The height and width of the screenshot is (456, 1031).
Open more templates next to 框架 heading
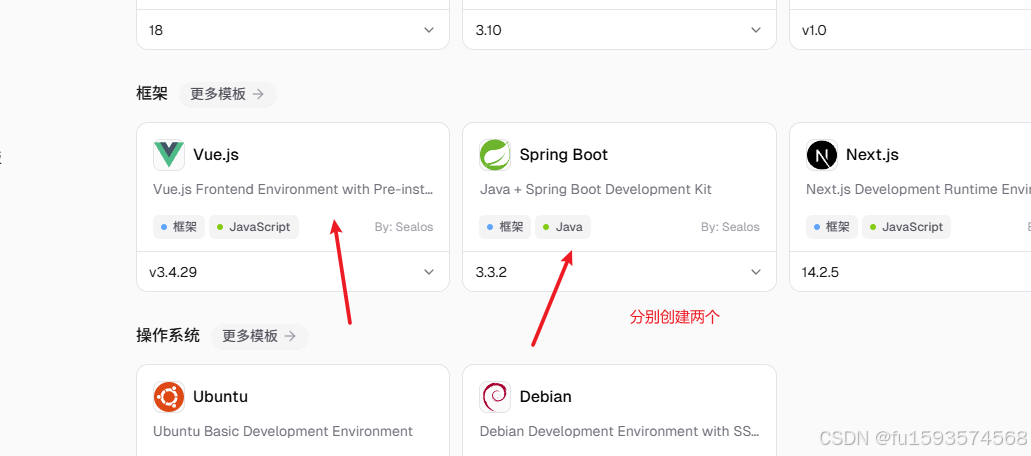[228, 94]
